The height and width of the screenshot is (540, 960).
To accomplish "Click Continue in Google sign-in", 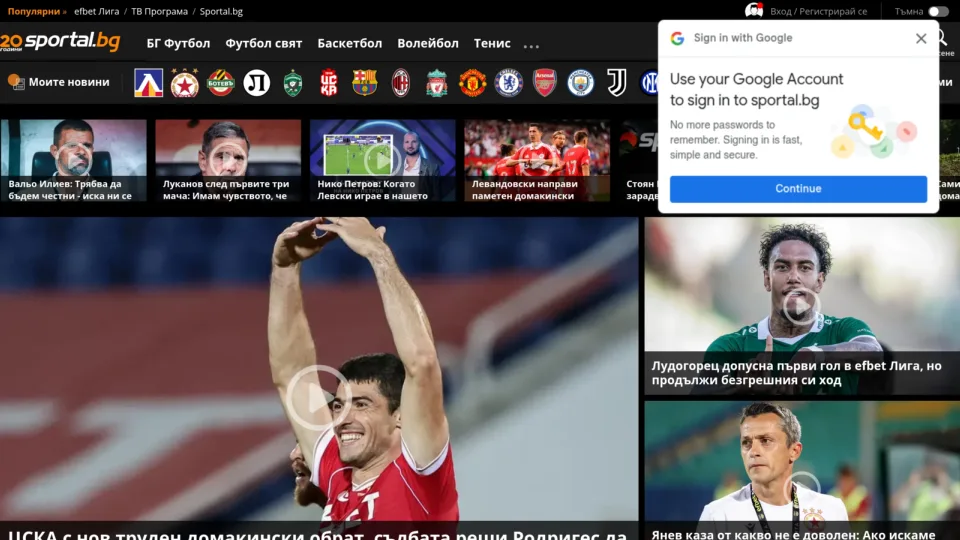I will pos(798,189).
